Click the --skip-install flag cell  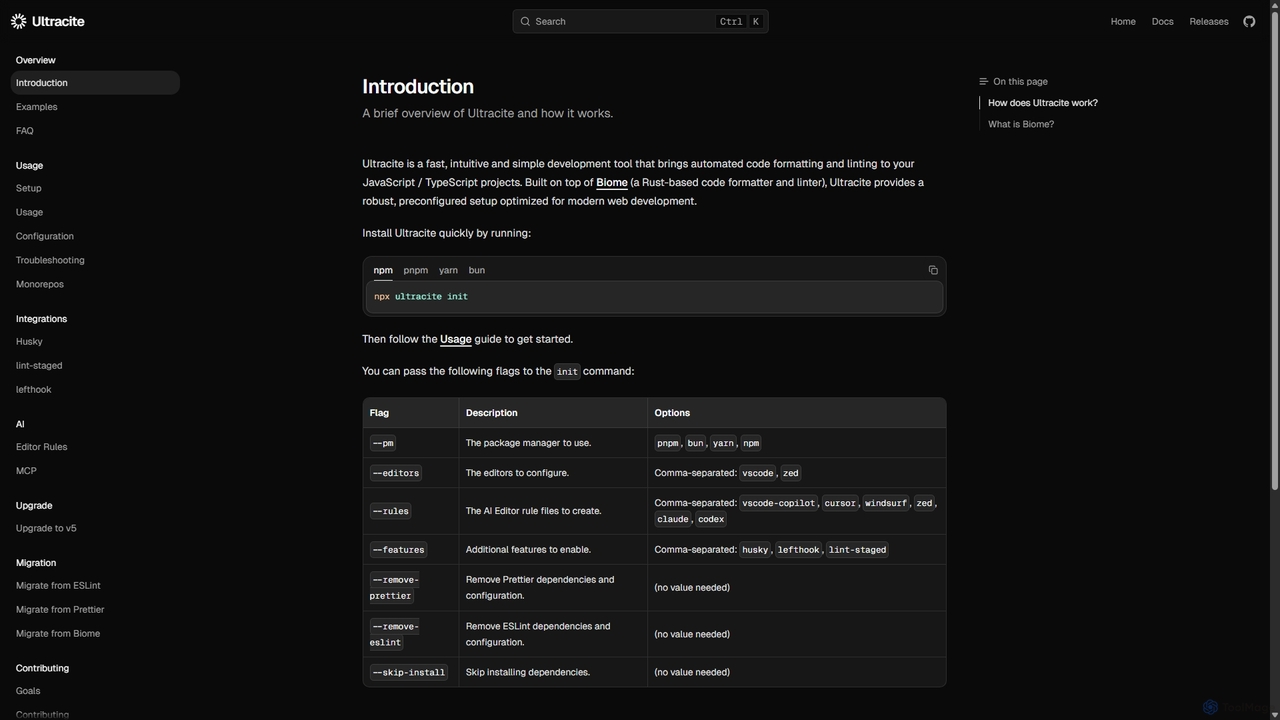tap(409, 672)
